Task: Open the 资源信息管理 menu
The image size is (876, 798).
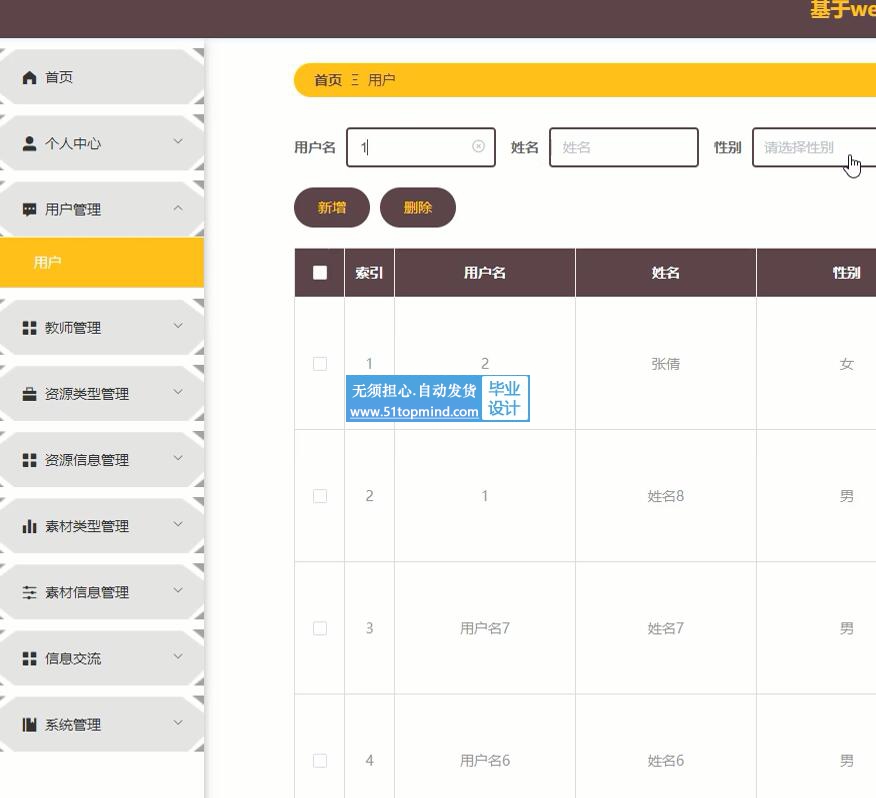Action: pyautogui.click(x=102, y=460)
